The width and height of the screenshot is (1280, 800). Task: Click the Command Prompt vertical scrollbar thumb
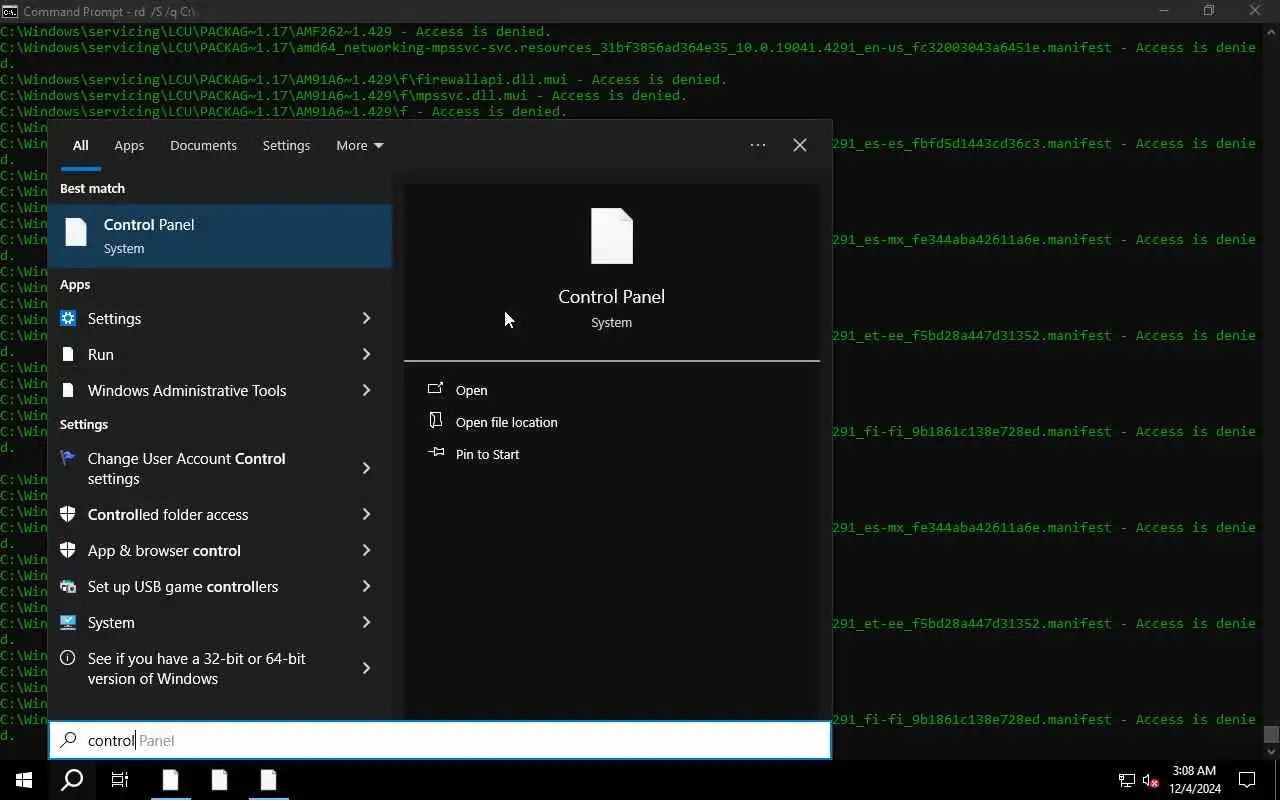(x=1271, y=734)
